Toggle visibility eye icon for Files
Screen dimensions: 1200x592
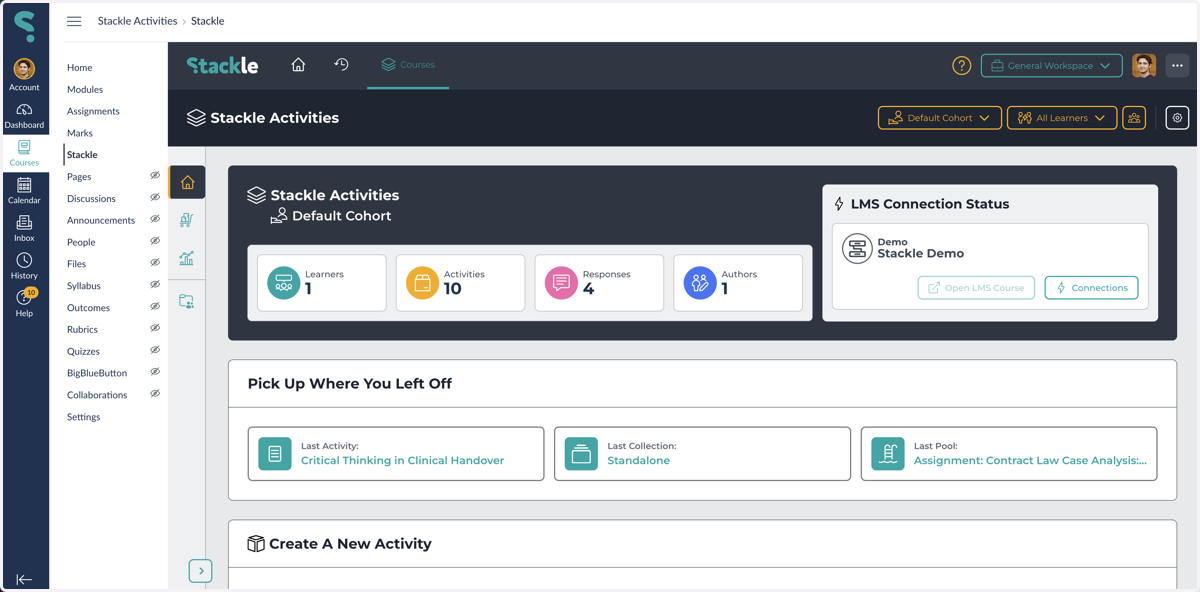[155, 263]
